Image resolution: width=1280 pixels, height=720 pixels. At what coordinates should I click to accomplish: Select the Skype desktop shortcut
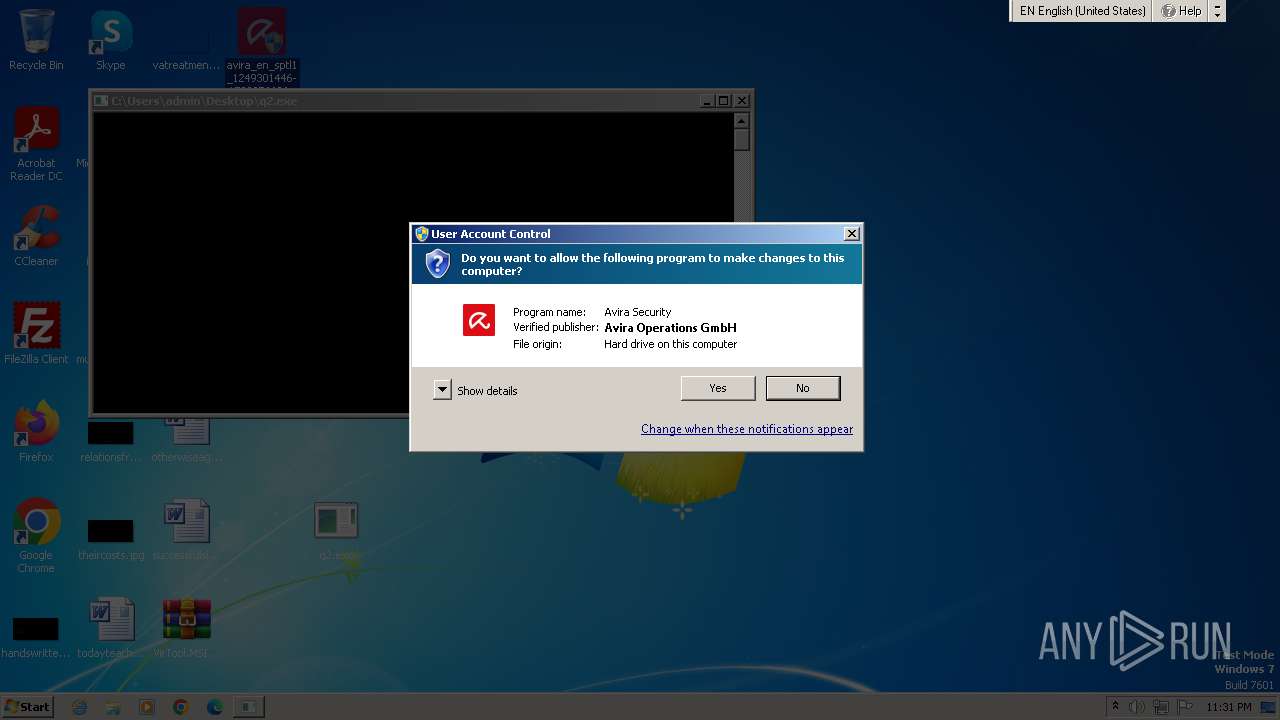[111, 40]
